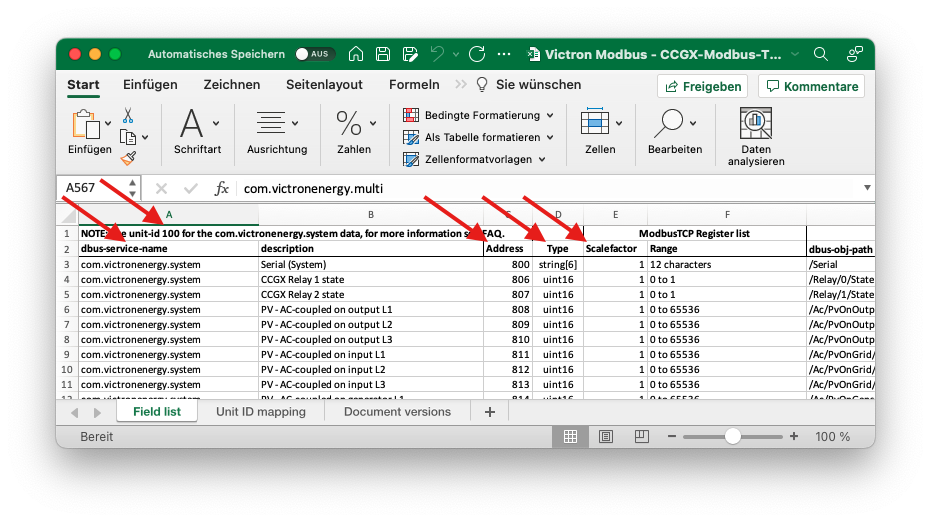Click the cancel X in formula bar
Image resolution: width=931 pixels, height=522 pixels.
tap(161, 189)
